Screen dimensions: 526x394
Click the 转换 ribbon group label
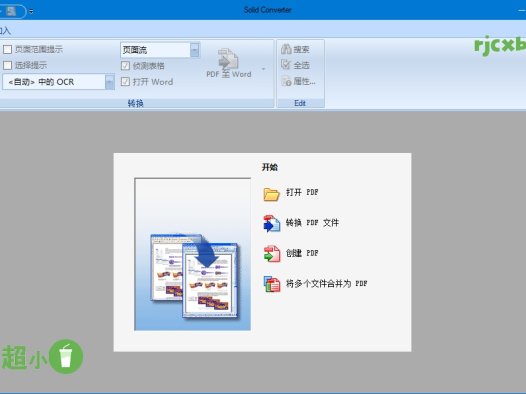(136, 103)
